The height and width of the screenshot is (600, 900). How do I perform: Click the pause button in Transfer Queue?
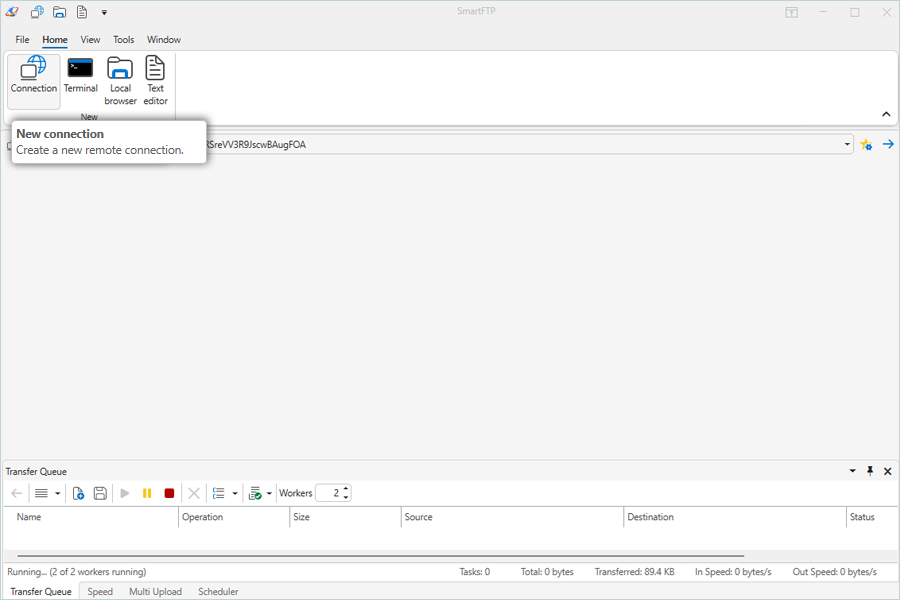147,493
